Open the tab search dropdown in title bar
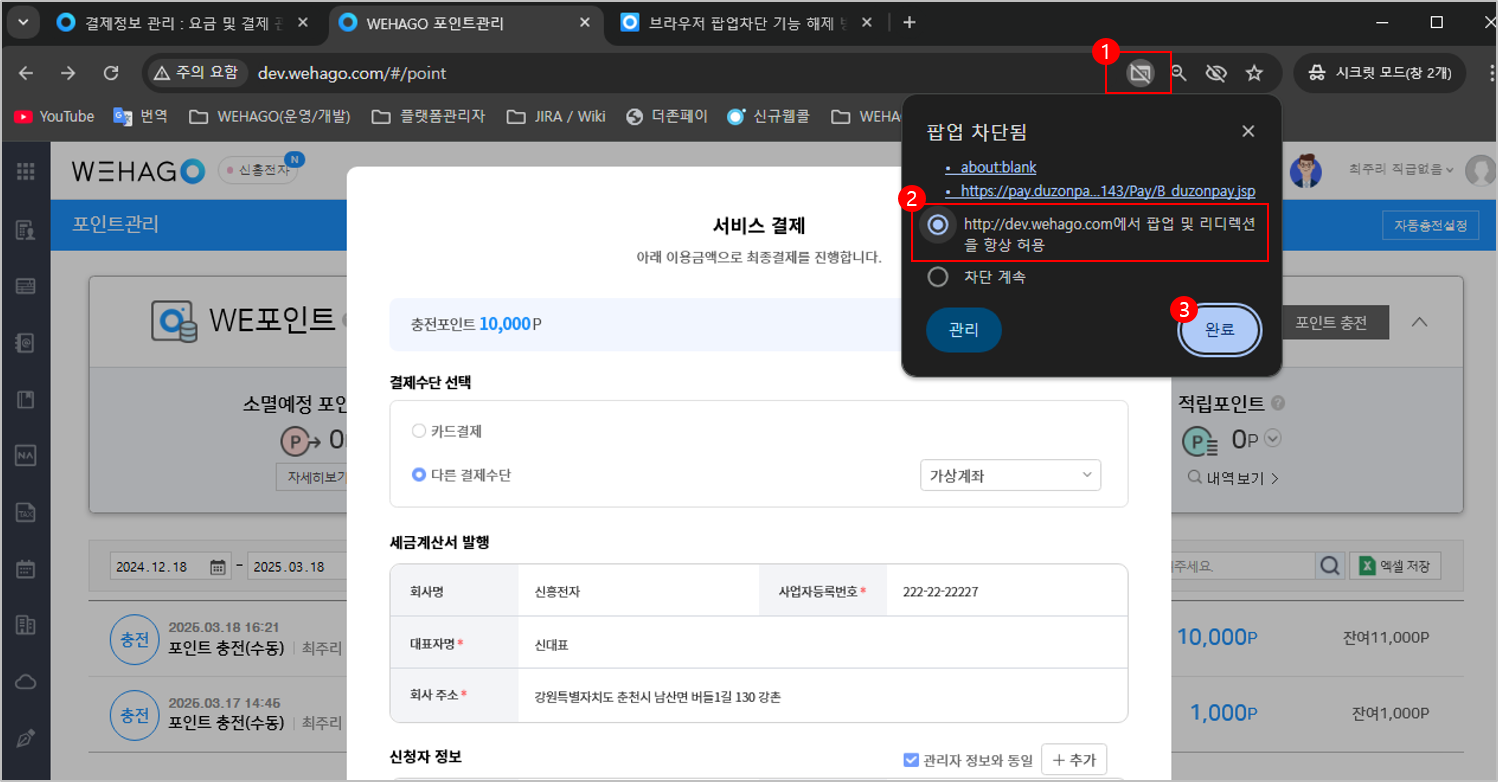This screenshot has width=1498, height=782. point(22,22)
